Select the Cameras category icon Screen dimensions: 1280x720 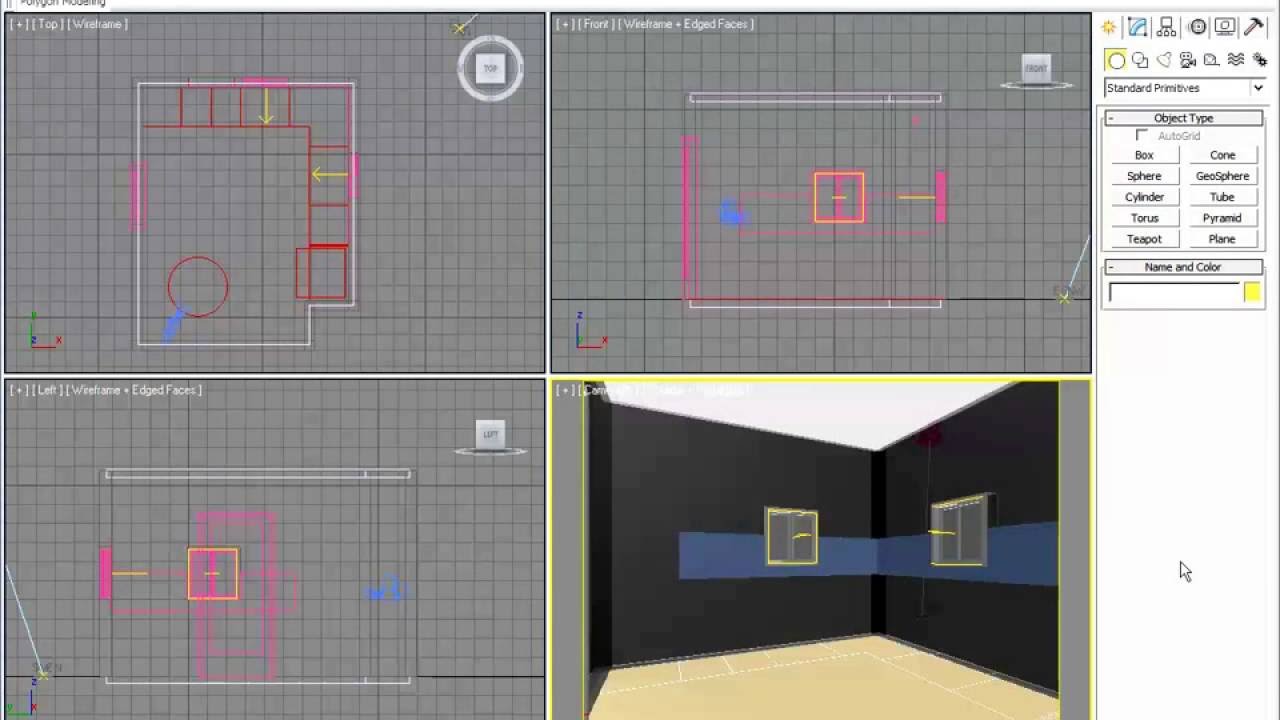[1188, 61]
